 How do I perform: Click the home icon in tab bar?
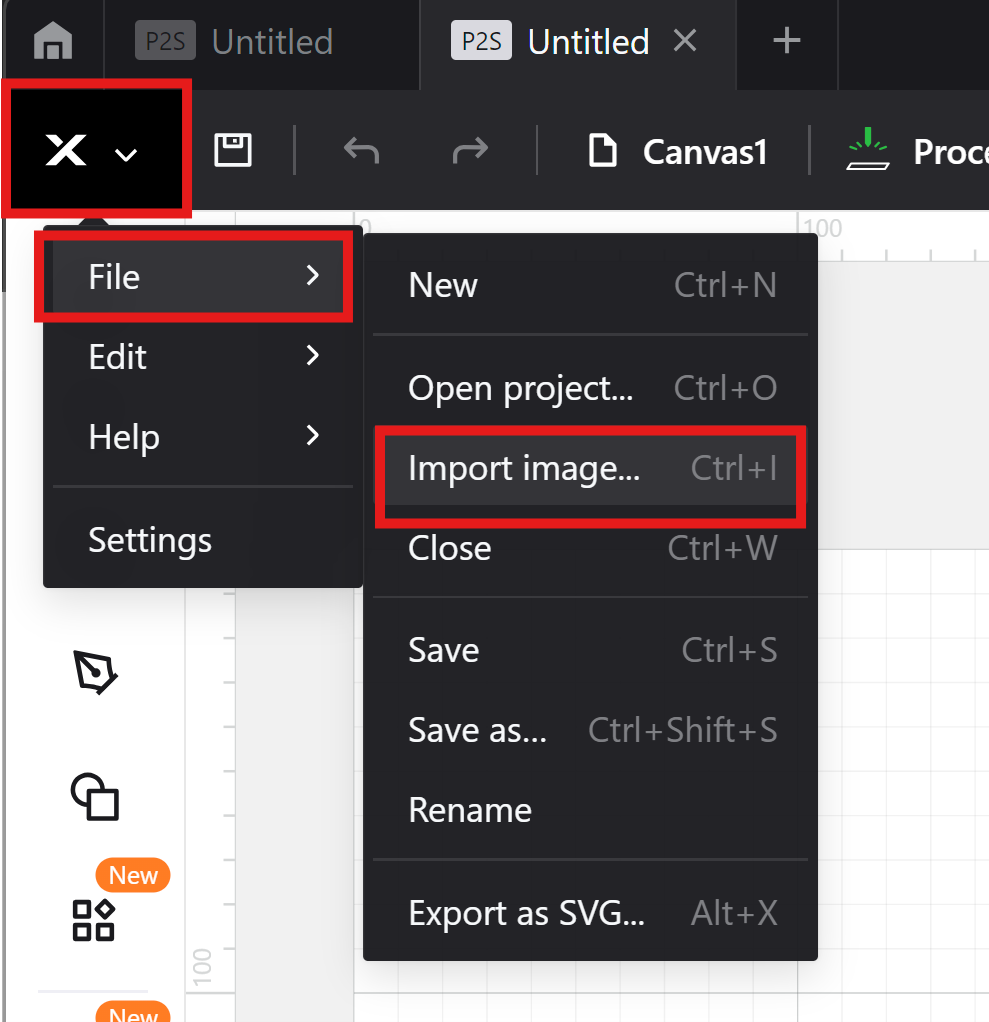click(x=53, y=42)
